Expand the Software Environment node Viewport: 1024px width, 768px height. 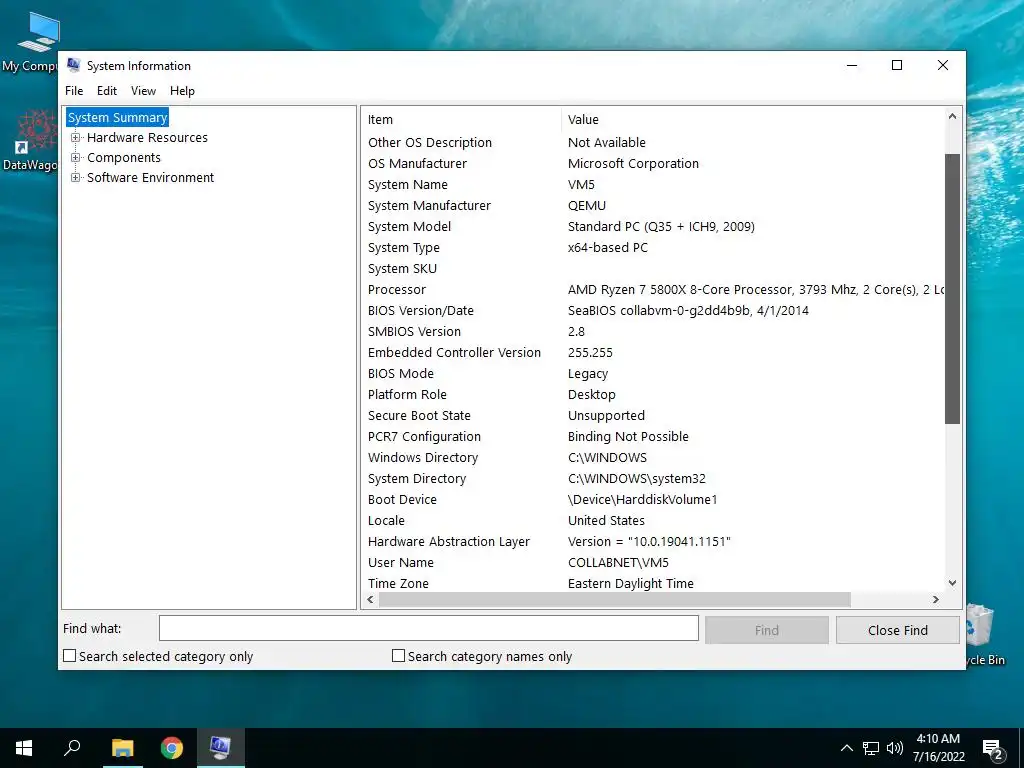pos(76,178)
